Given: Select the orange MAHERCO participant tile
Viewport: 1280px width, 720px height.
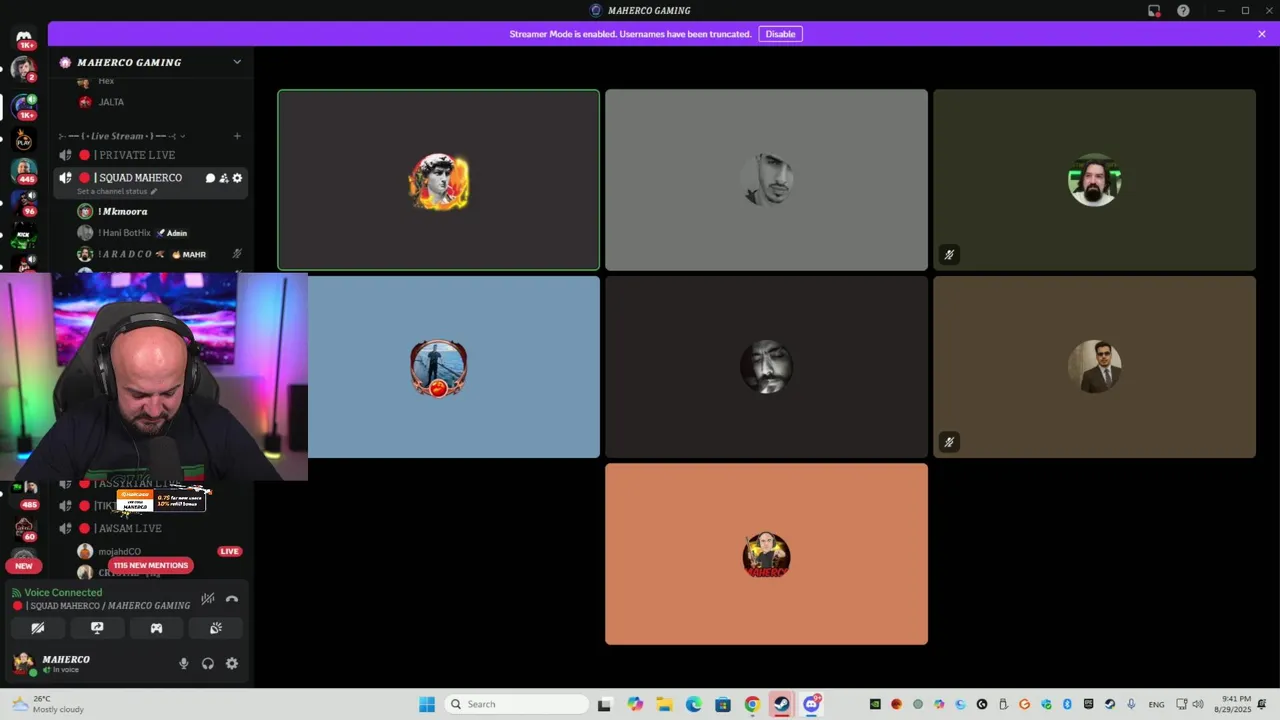Looking at the screenshot, I should 766,554.
